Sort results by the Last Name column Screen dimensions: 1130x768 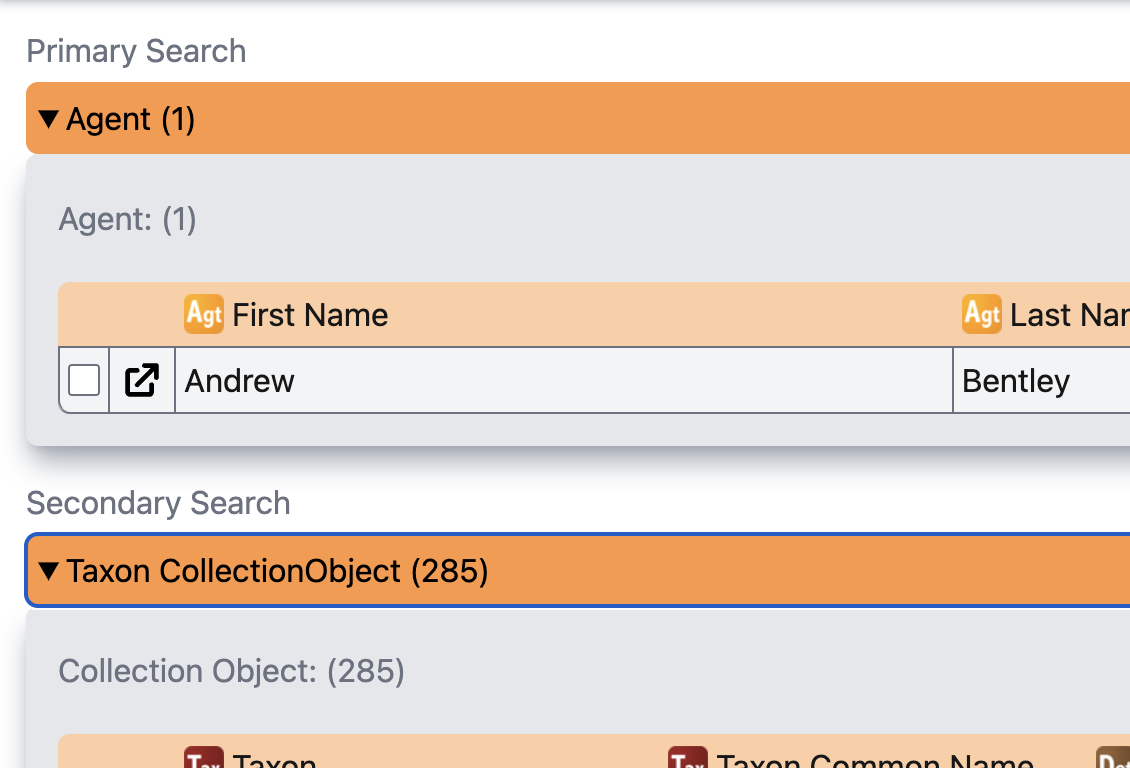[x=1070, y=314]
